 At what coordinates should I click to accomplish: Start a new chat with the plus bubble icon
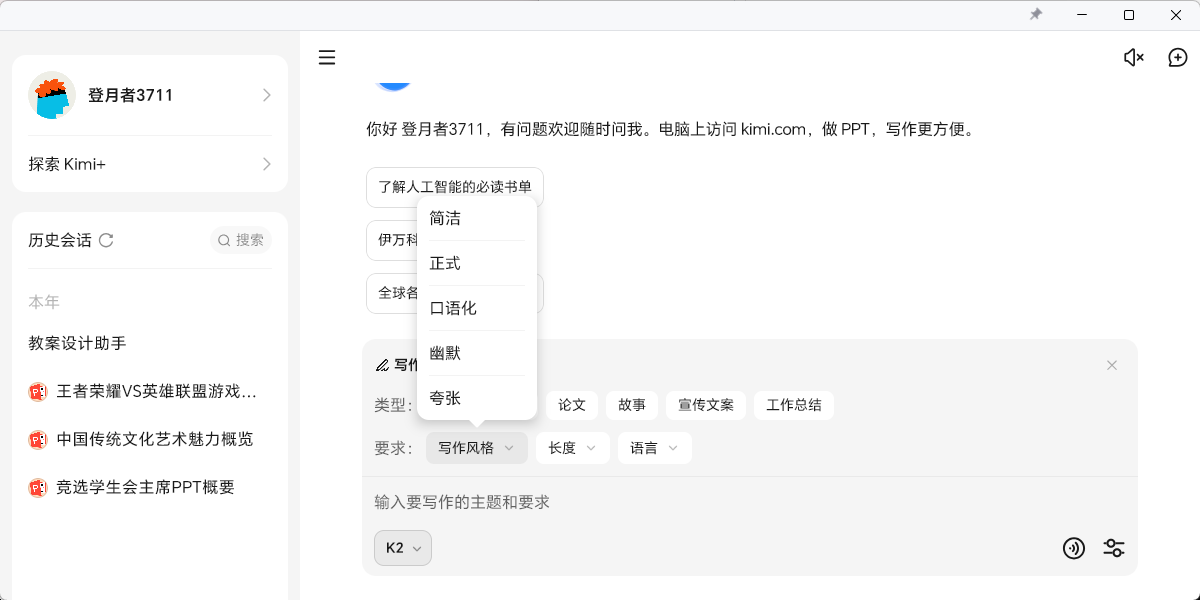[x=1176, y=57]
